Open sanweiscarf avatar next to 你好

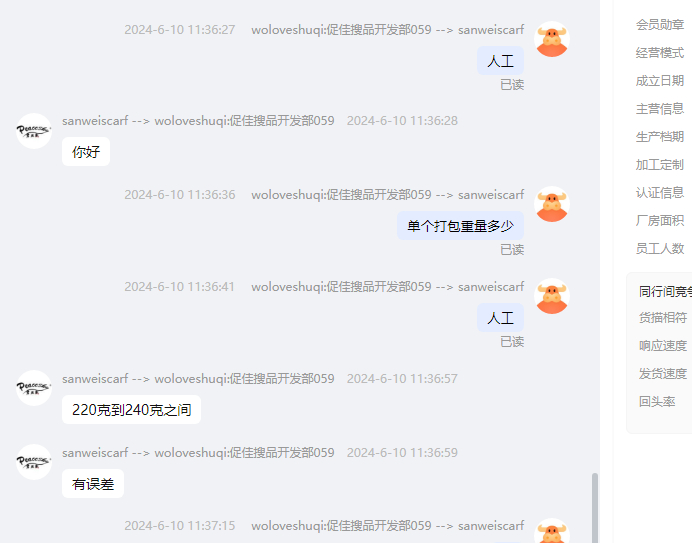pos(34,131)
